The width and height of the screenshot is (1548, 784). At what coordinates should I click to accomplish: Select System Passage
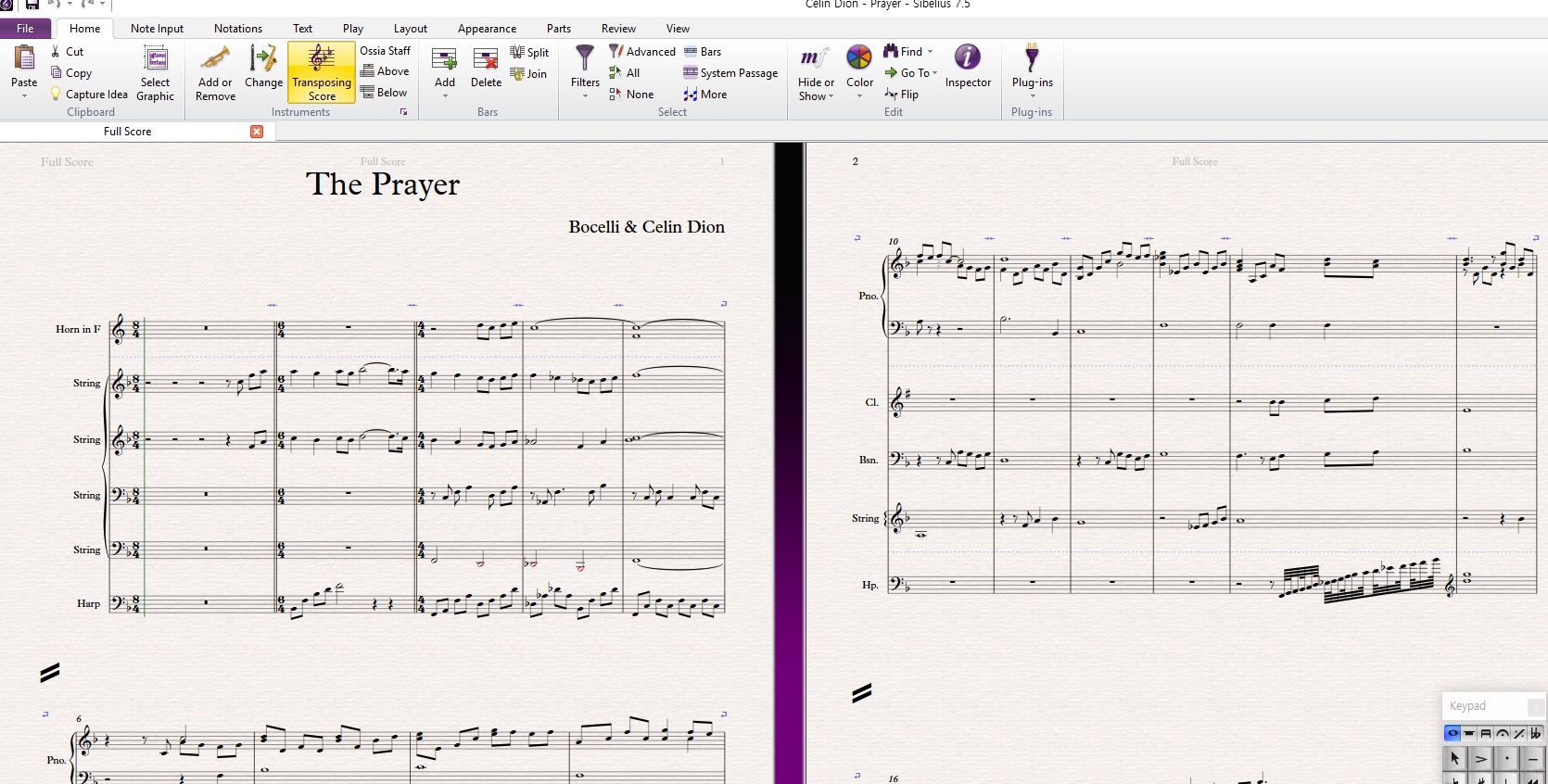(x=730, y=73)
